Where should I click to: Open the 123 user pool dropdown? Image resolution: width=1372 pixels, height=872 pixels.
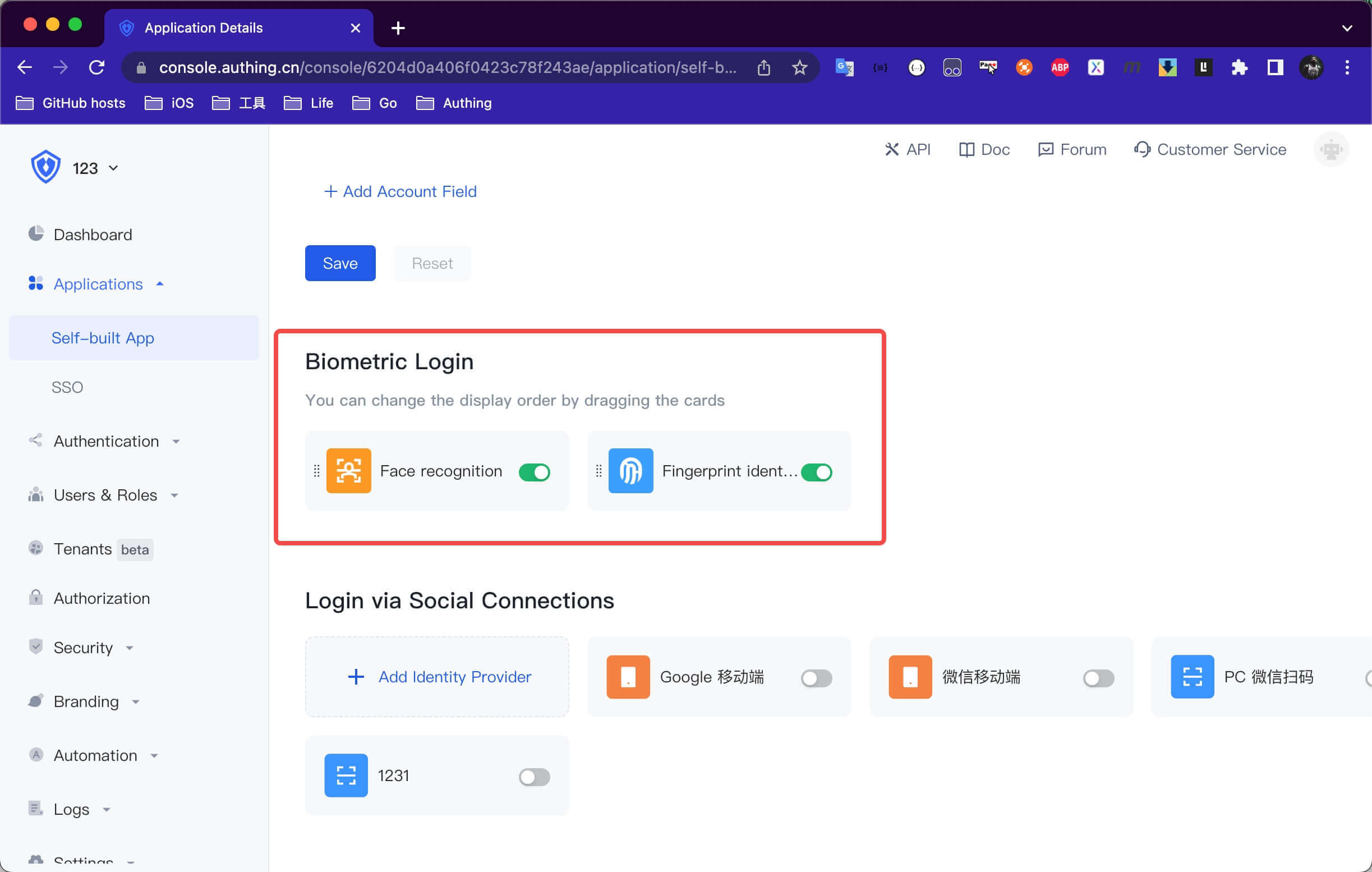[x=95, y=168]
